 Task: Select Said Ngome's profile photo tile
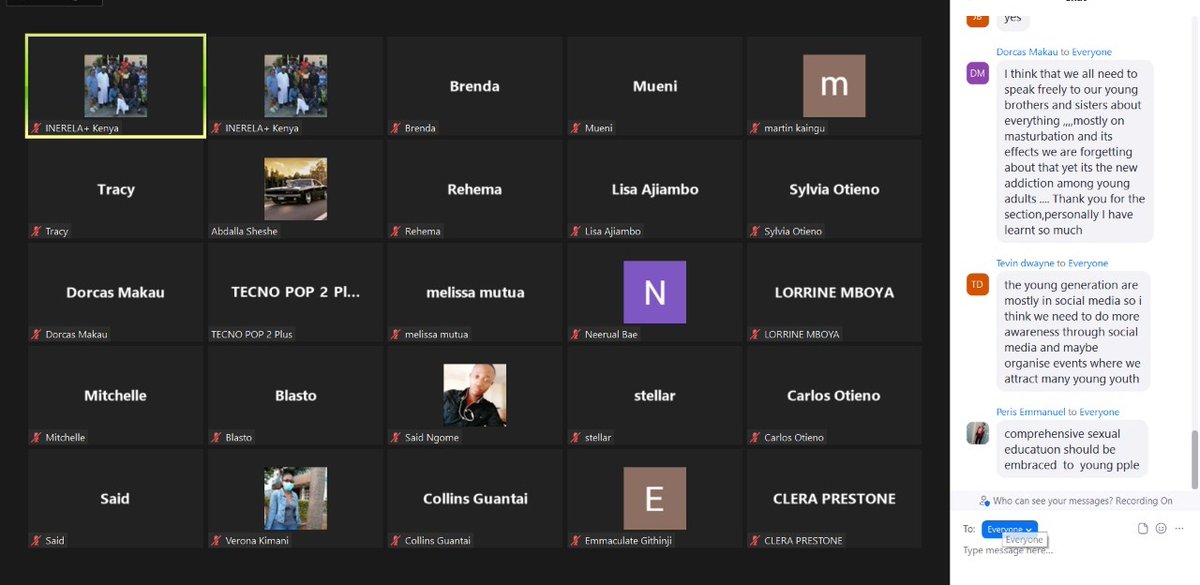(x=475, y=395)
